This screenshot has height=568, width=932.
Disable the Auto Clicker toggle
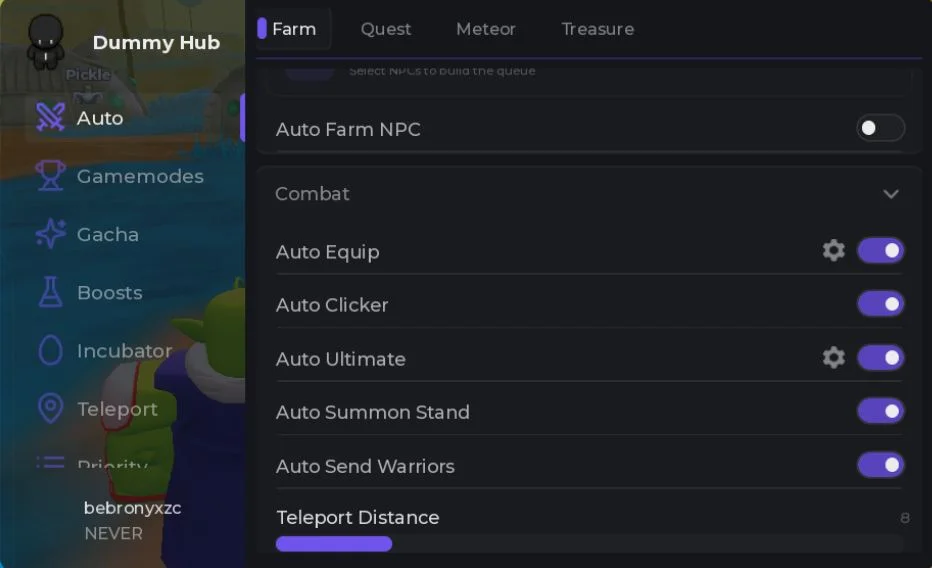pos(880,304)
